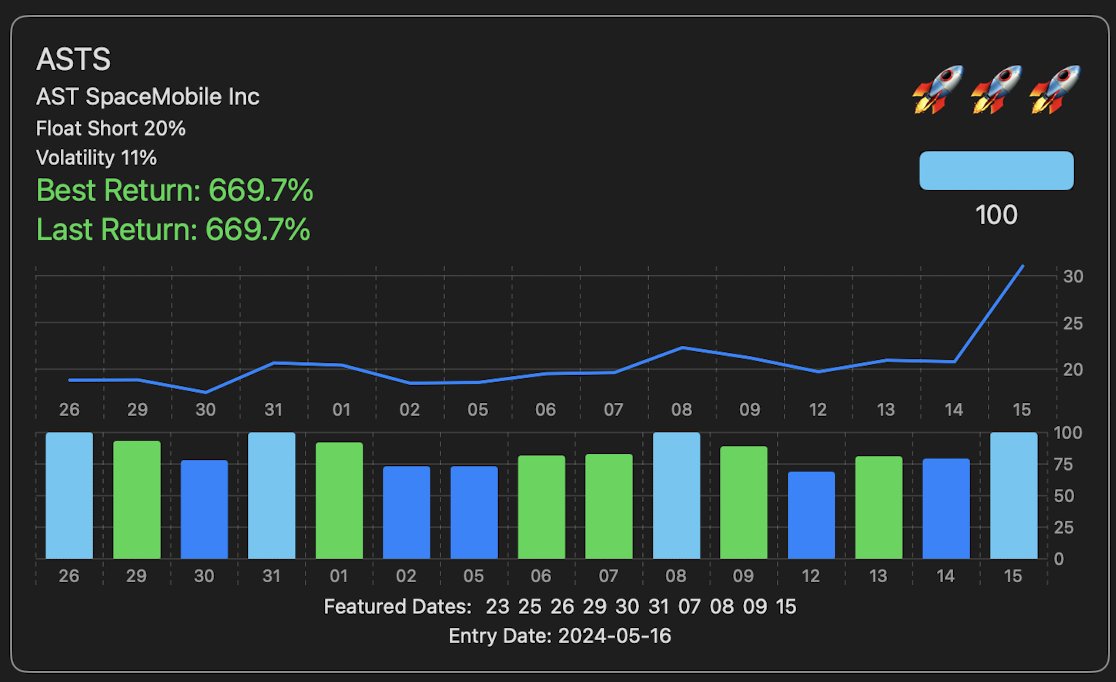1116x682 pixels.
Task: Click the dark blue bar for date 05
Action: point(474,513)
